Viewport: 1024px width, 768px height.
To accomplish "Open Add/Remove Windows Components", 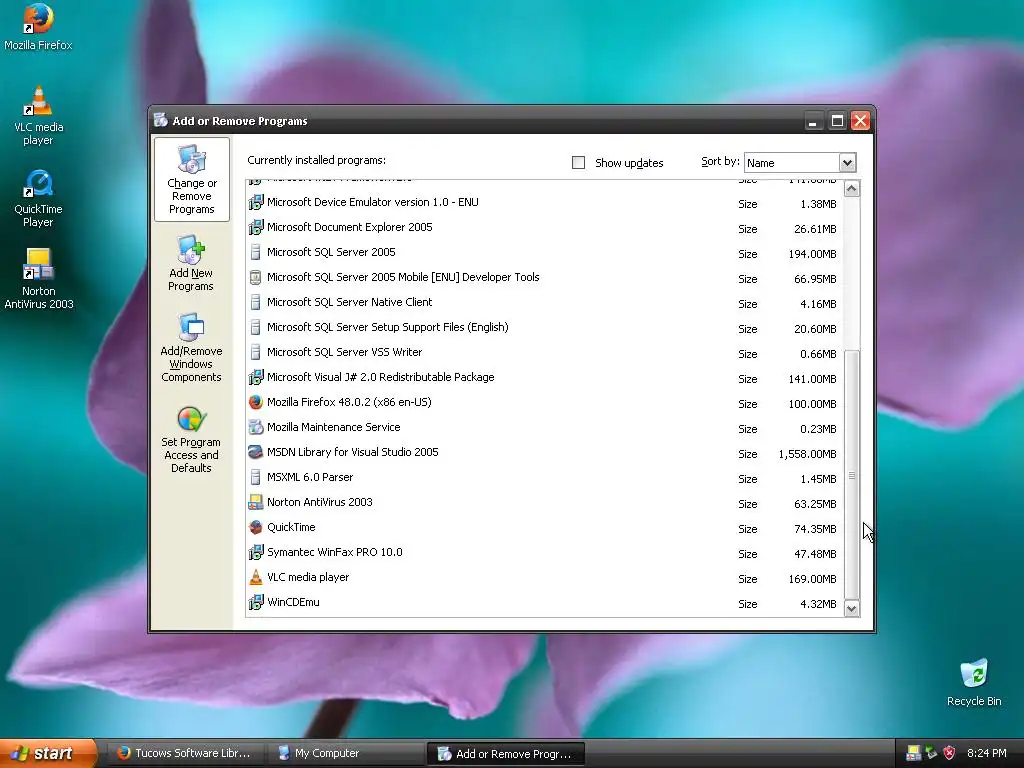I will click(x=191, y=347).
